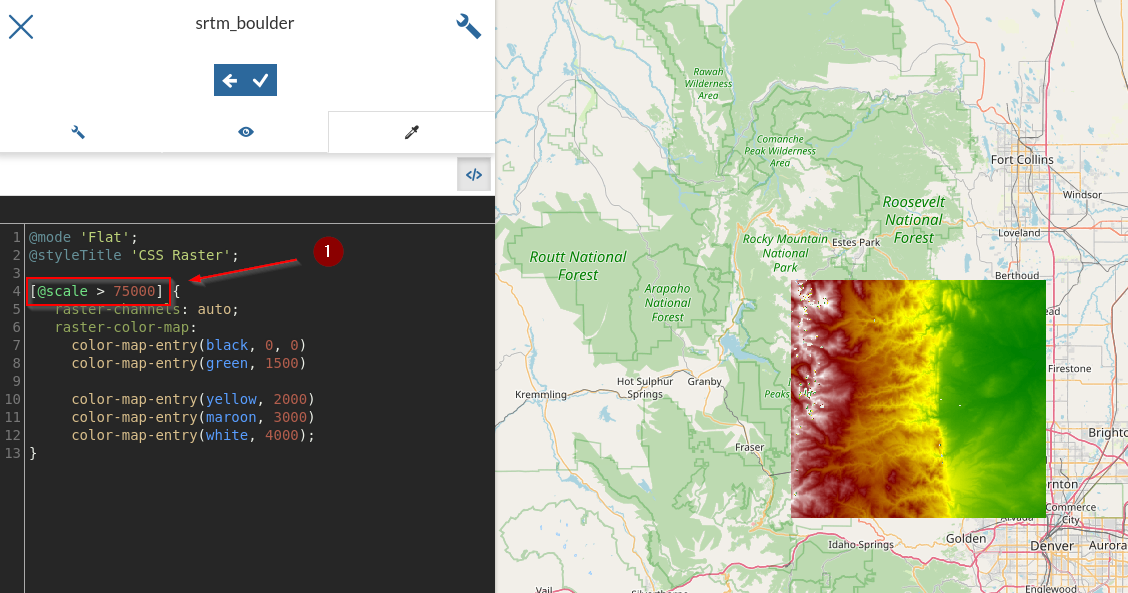Click the black color-map-entry line
The image size is (1128, 593).
188,345
